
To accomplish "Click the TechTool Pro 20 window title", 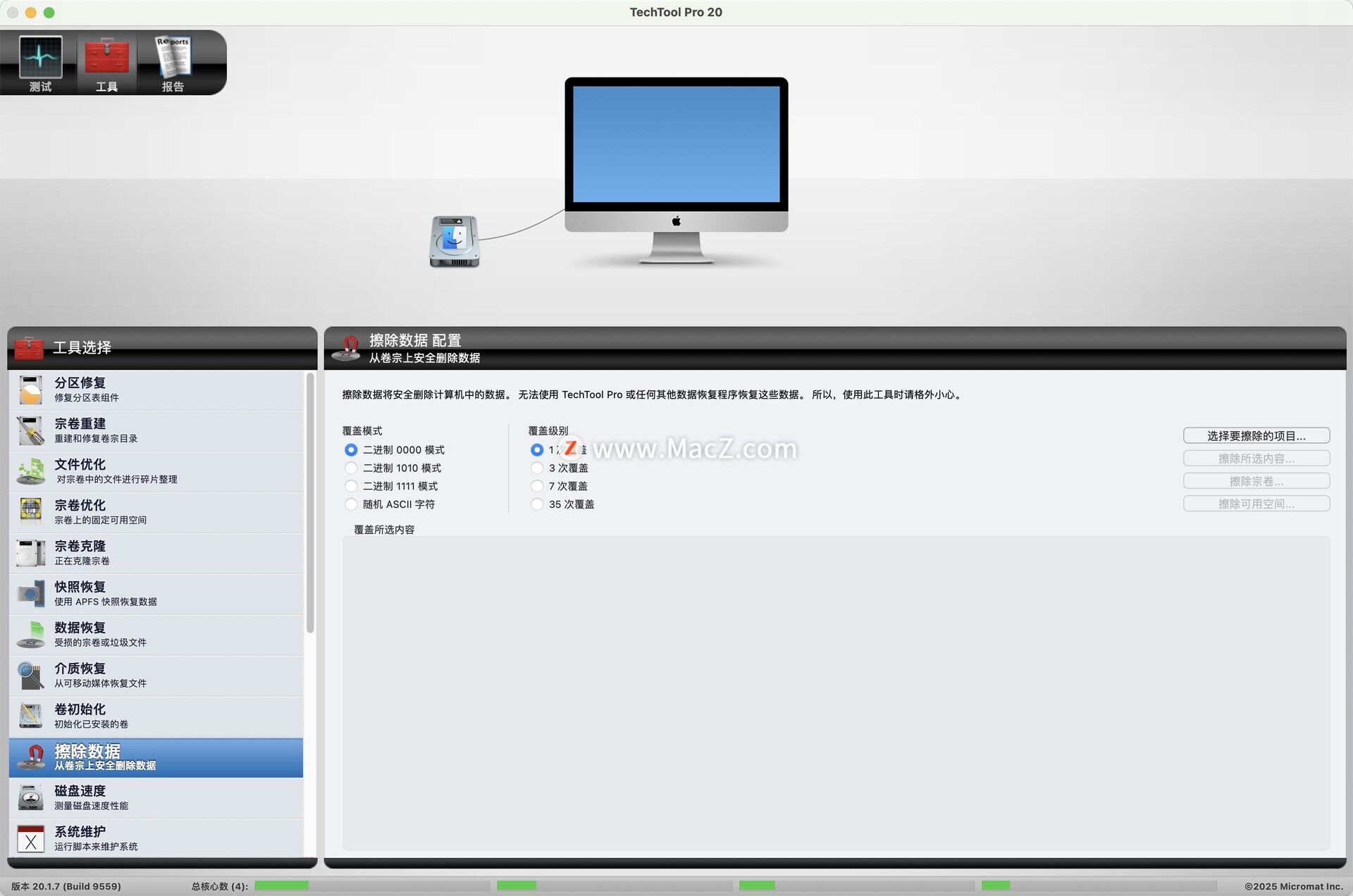I will (x=676, y=12).
